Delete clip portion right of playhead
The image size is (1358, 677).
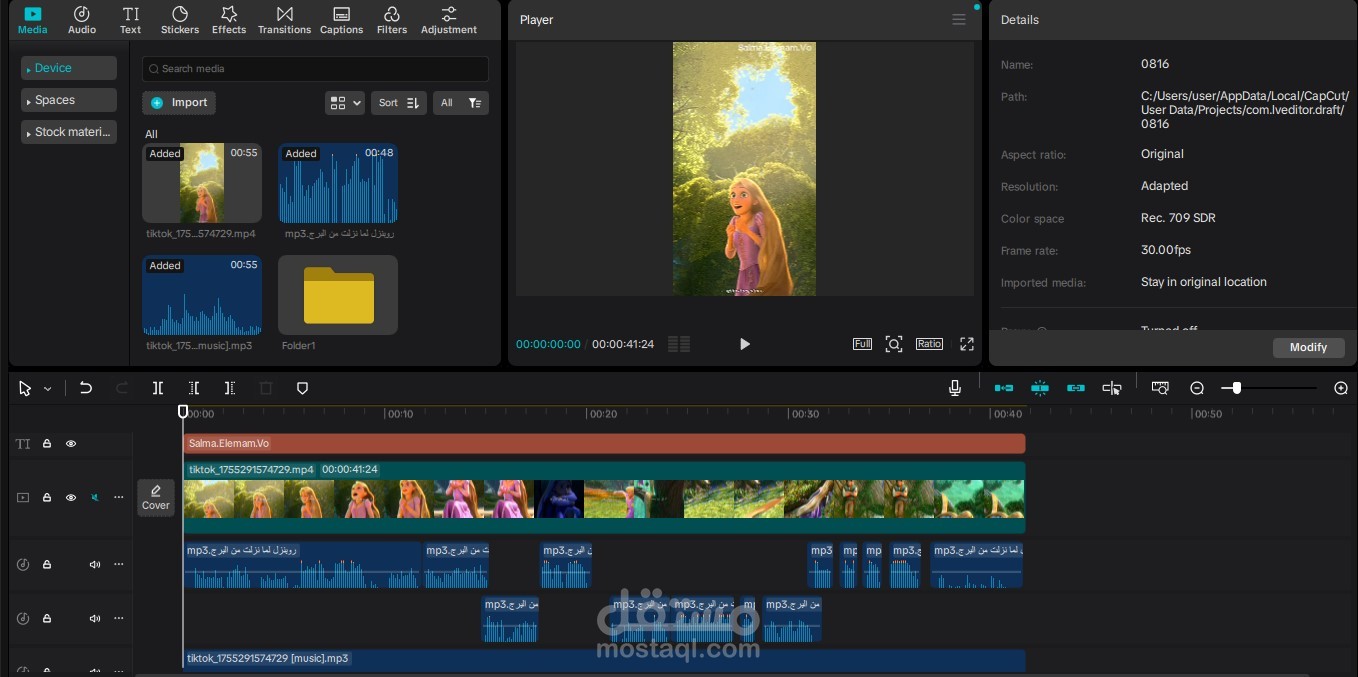(x=230, y=388)
